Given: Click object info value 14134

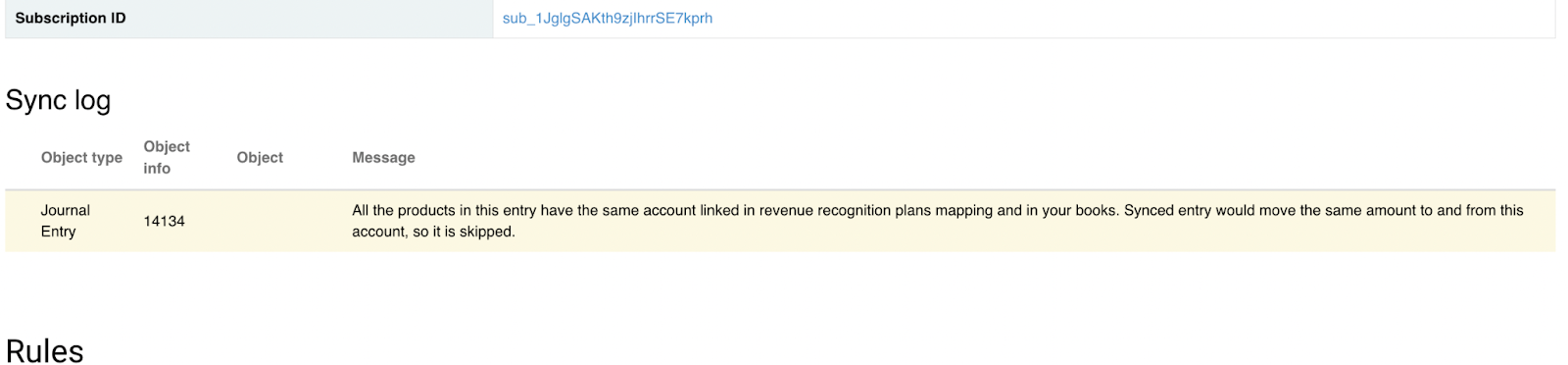Looking at the screenshot, I should coord(164,221).
